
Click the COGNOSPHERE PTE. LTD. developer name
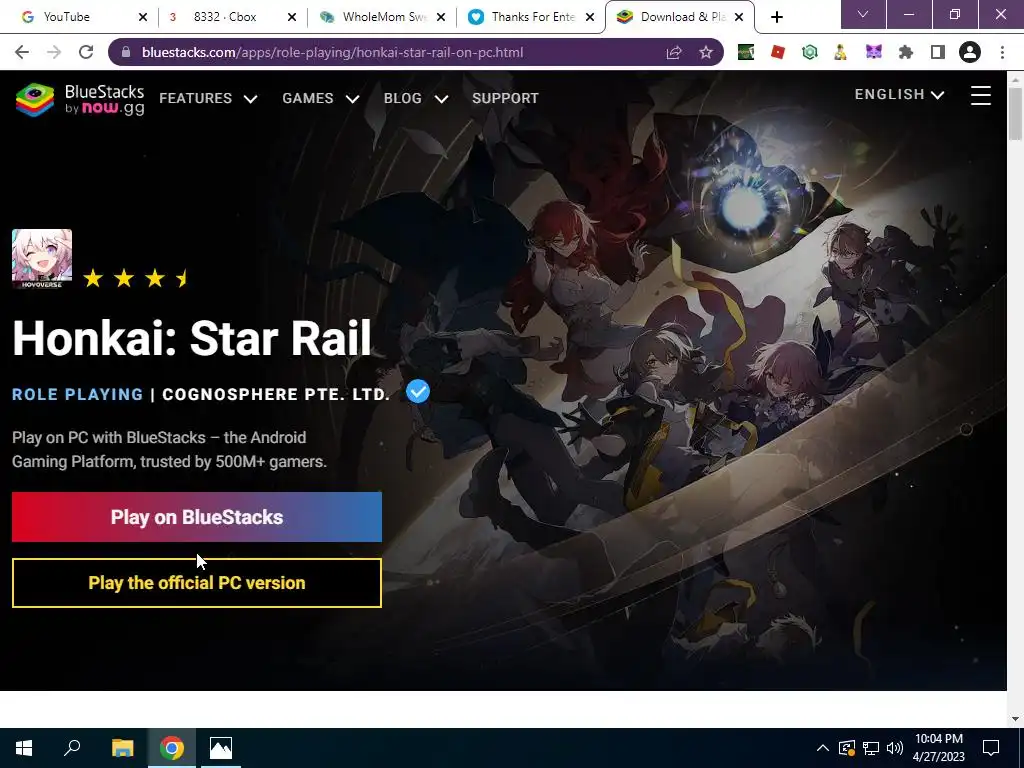coord(276,394)
